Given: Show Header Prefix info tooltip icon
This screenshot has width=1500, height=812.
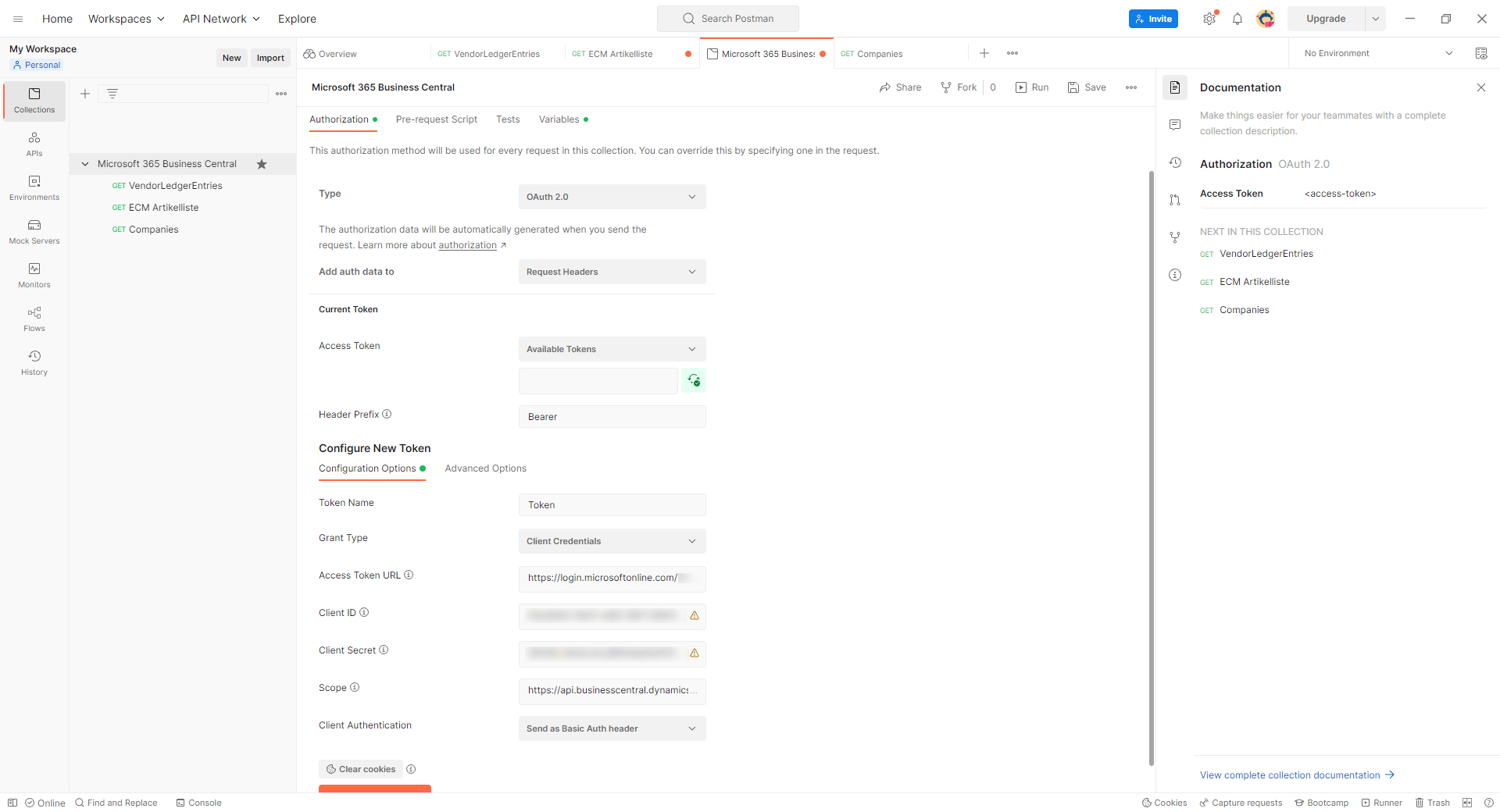Looking at the screenshot, I should [x=387, y=415].
